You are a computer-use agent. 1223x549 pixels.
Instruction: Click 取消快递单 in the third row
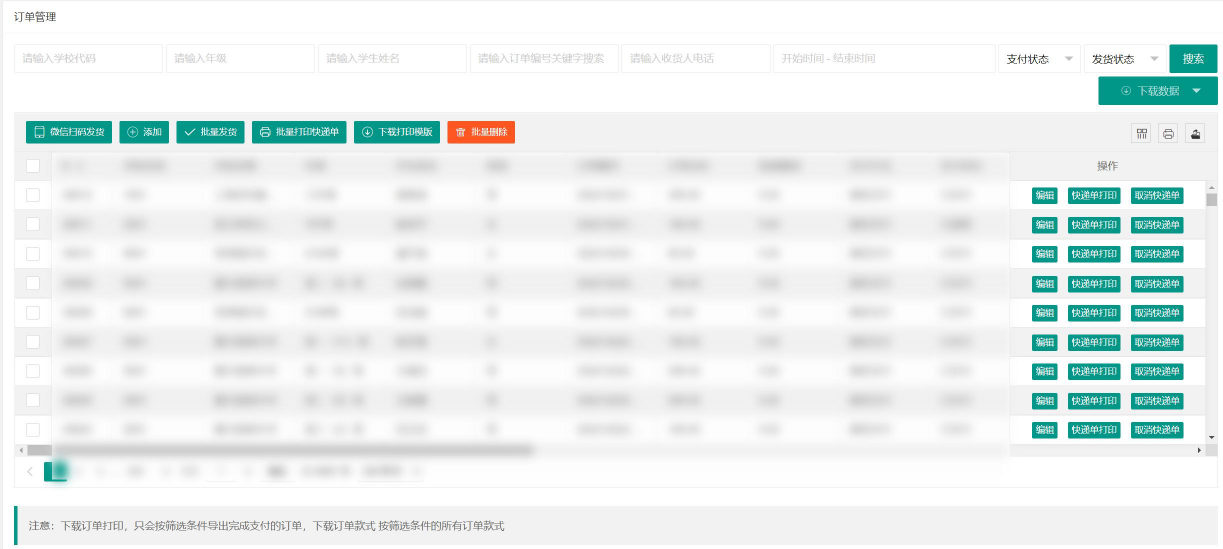[x=1157, y=254]
